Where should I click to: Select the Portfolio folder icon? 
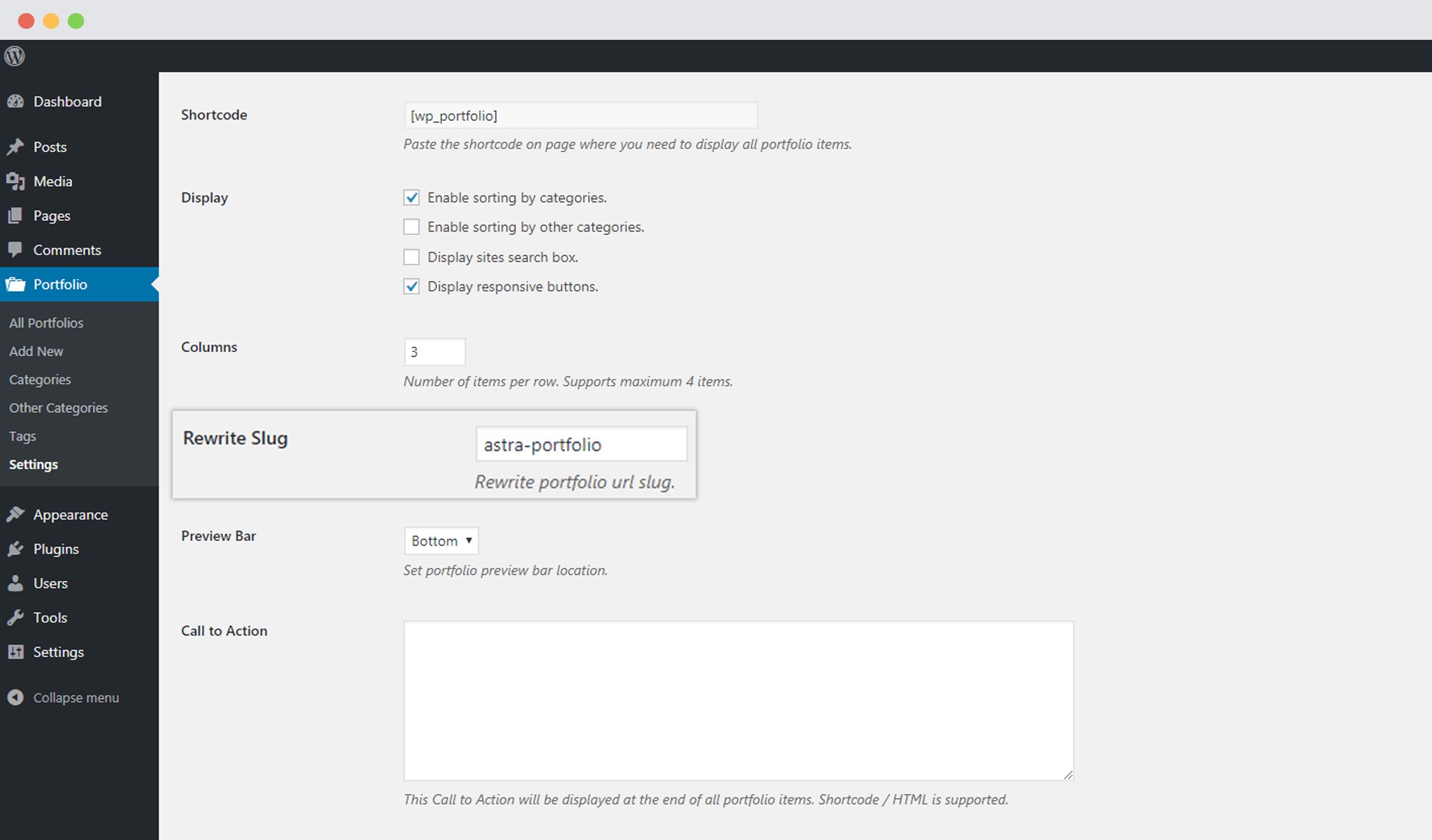(16, 284)
